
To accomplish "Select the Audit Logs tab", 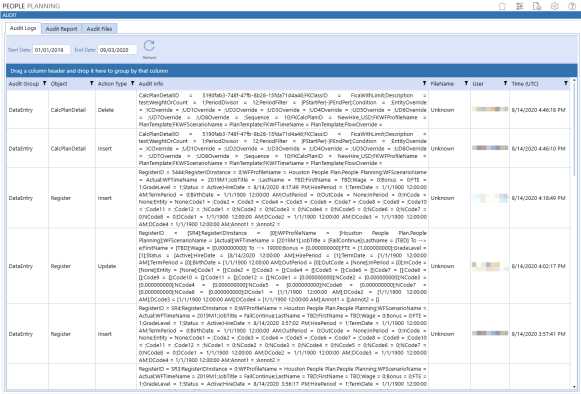I will [x=23, y=28].
